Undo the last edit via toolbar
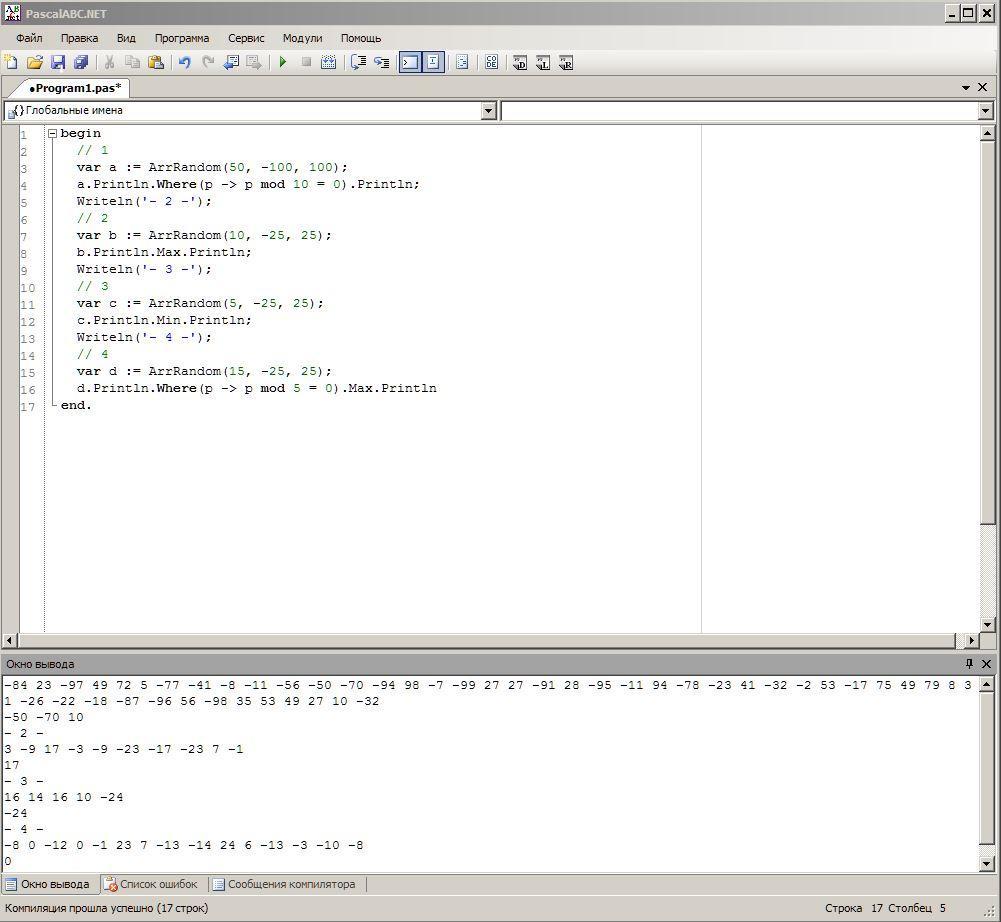 (x=185, y=62)
